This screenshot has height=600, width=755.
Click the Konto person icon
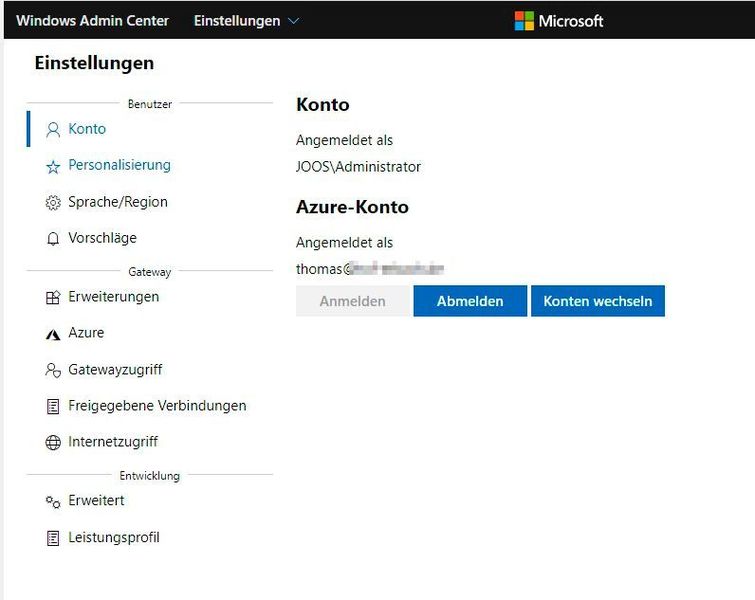53,130
